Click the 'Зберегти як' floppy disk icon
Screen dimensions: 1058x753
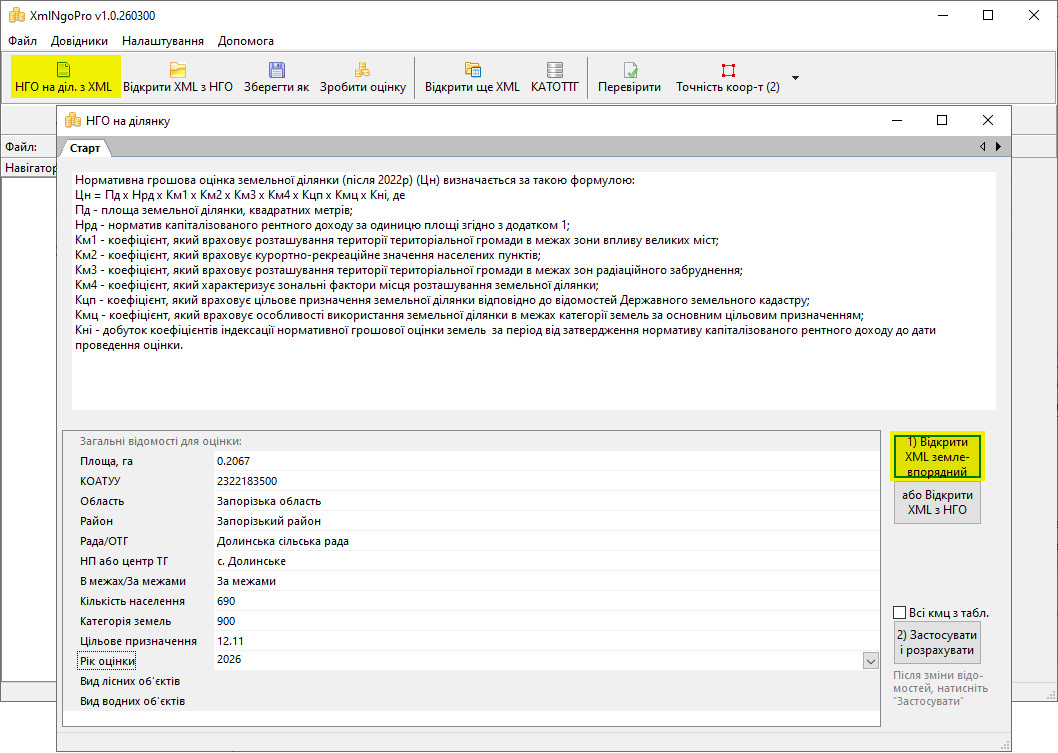[276, 70]
